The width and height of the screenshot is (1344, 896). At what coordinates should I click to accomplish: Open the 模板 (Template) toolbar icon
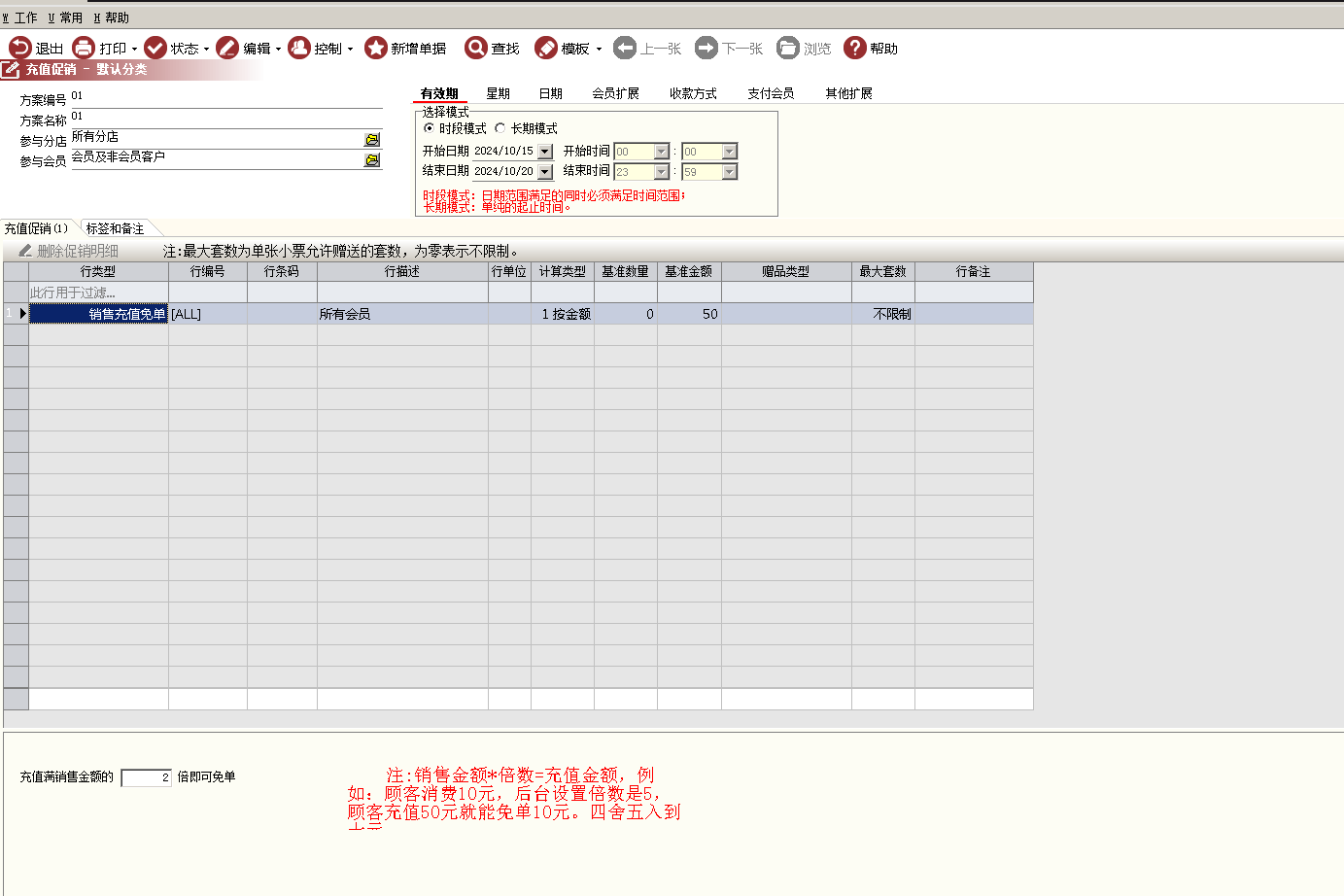[546, 48]
